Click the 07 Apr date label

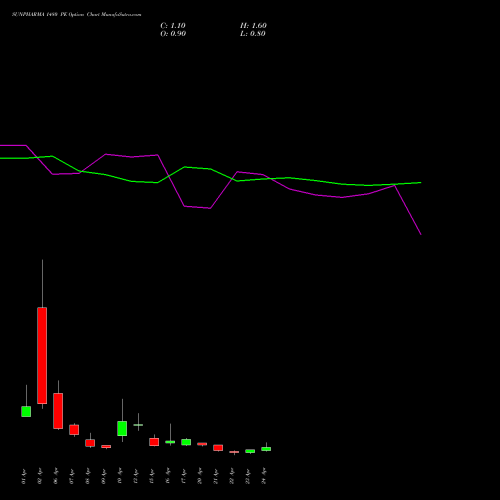tap(72, 476)
